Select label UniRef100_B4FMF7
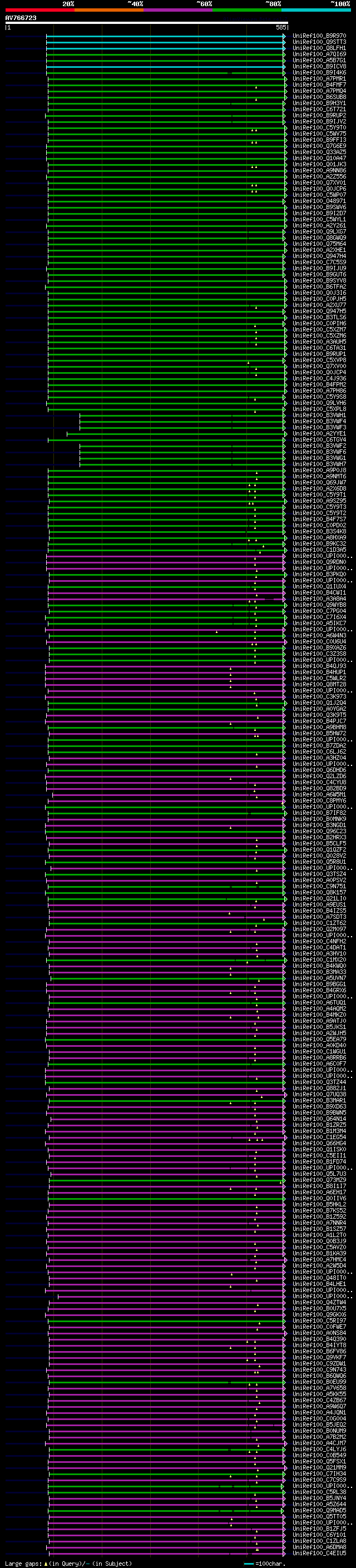 319,85
